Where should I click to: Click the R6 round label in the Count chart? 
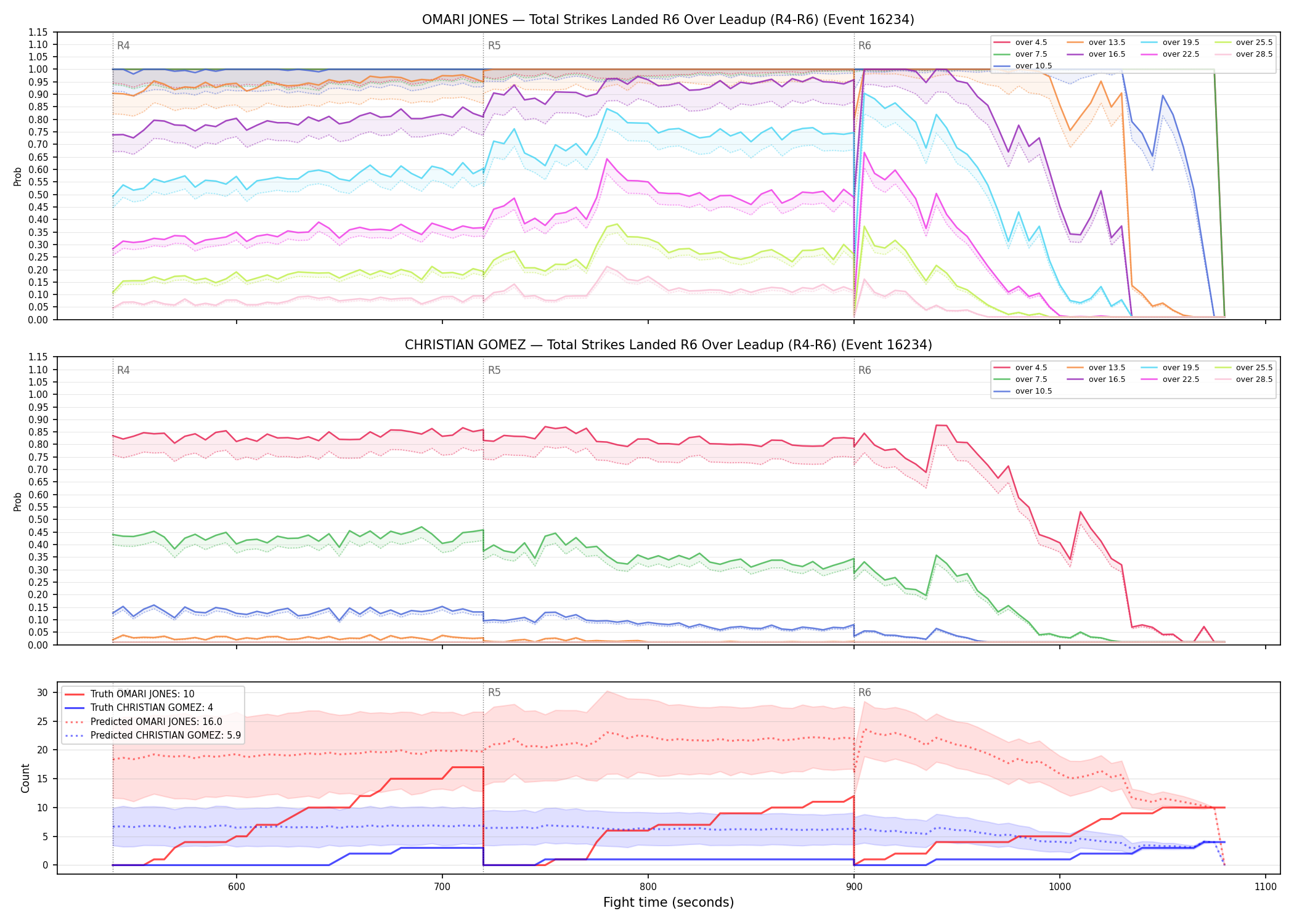[x=865, y=692]
